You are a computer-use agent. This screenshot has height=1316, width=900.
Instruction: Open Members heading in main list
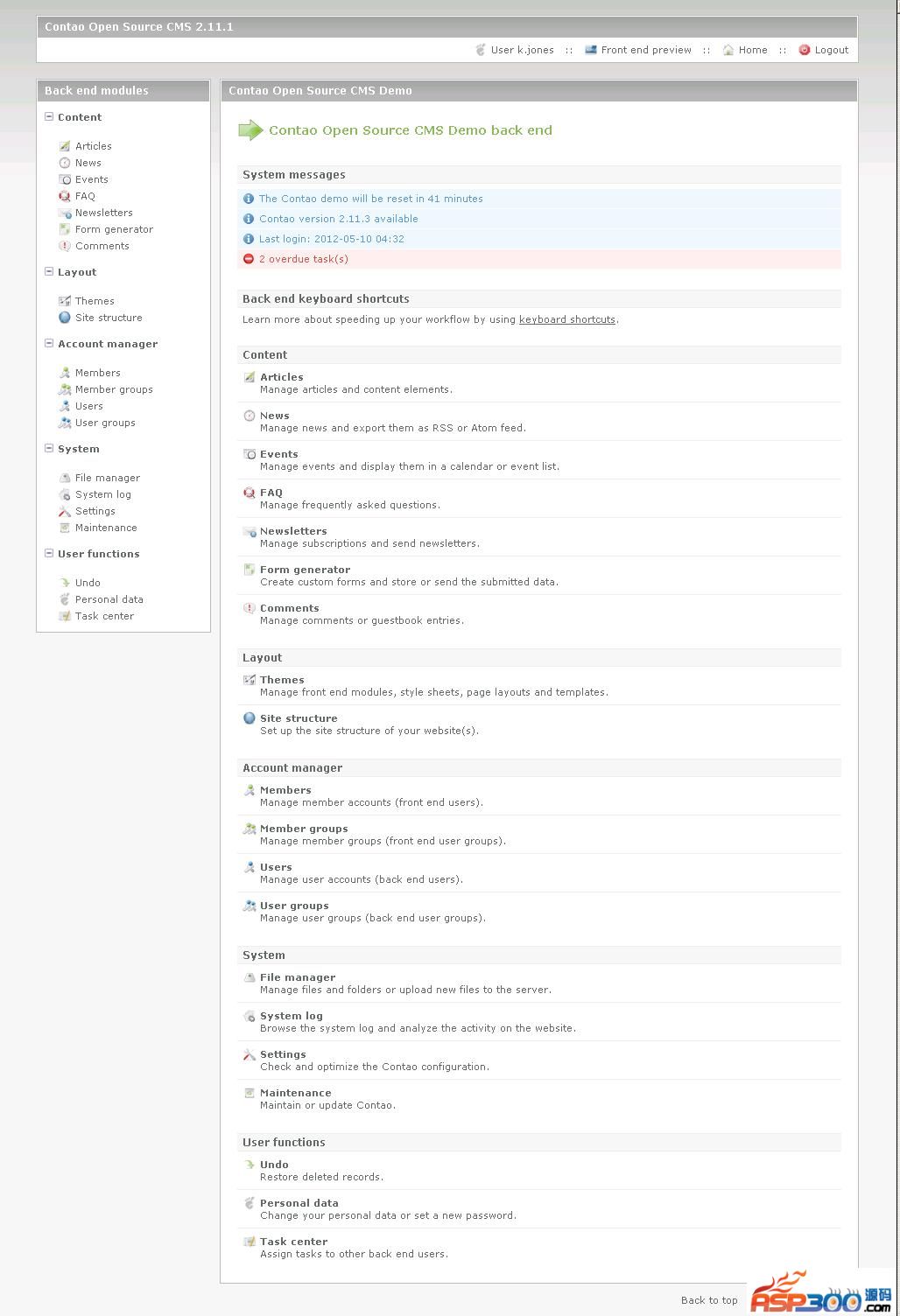(285, 790)
